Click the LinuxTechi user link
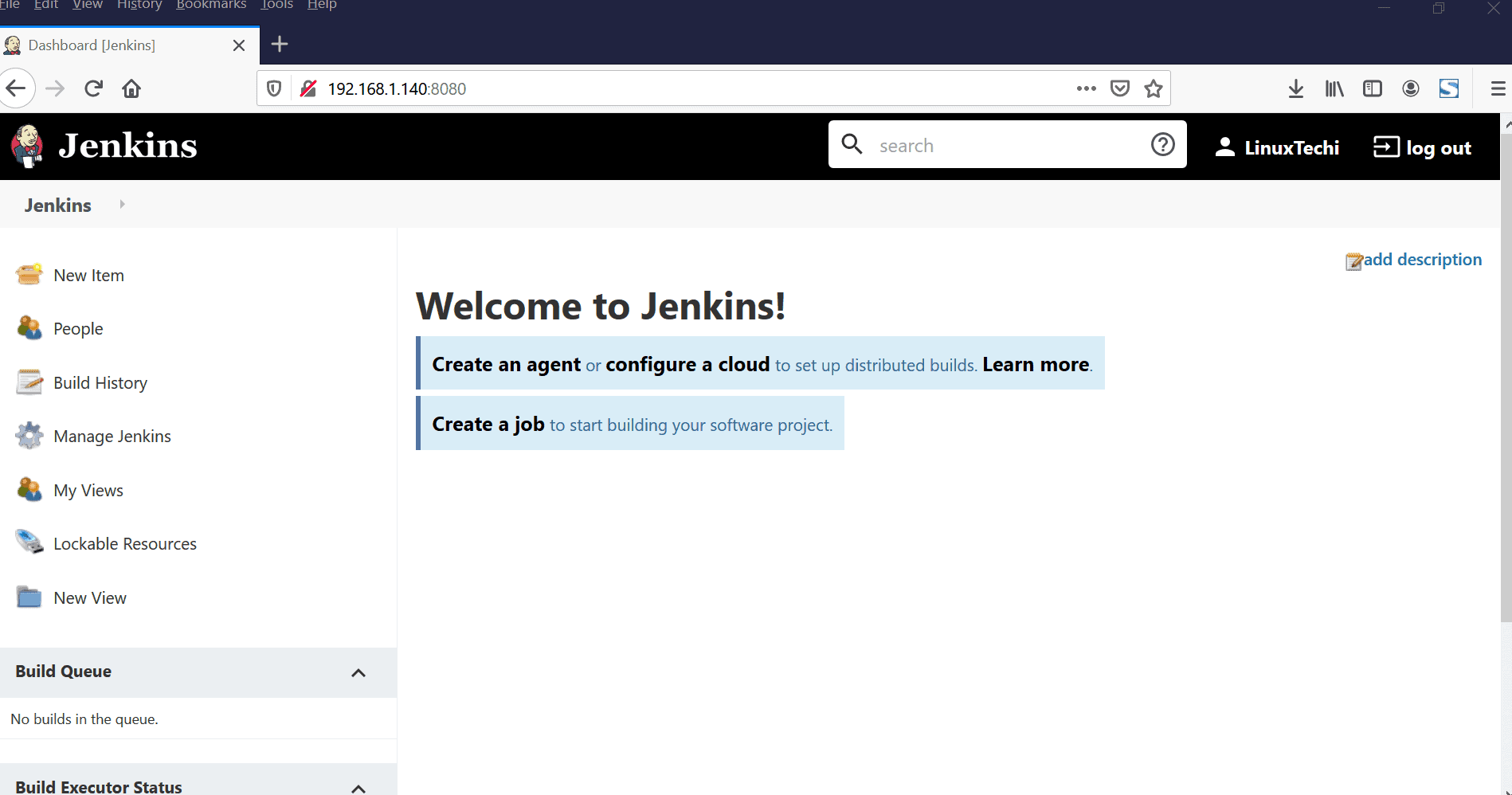This screenshot has width=1512, height=795. point(1291,148)
